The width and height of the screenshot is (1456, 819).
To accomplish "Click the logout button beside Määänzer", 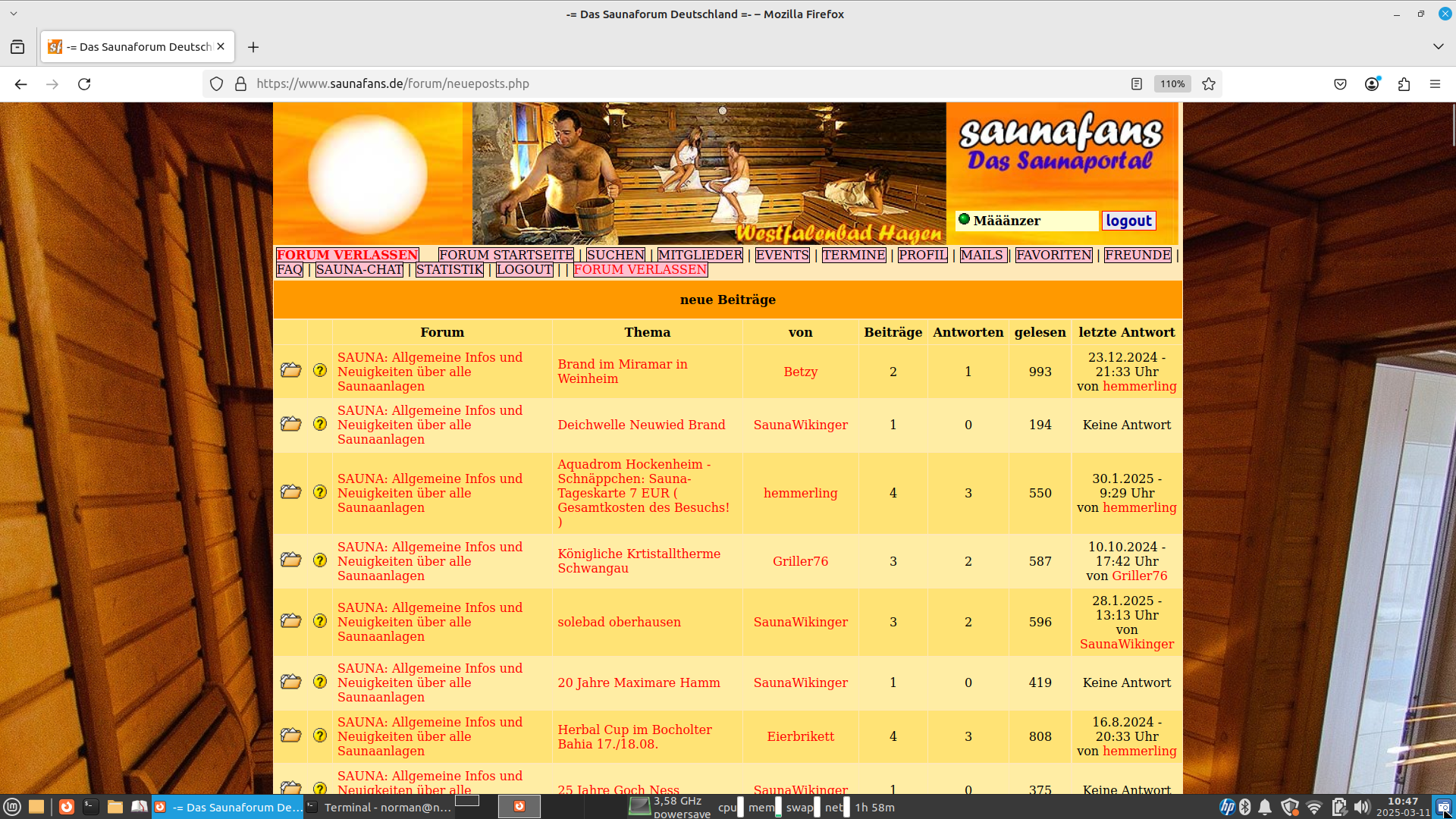I will point(1128,221).
